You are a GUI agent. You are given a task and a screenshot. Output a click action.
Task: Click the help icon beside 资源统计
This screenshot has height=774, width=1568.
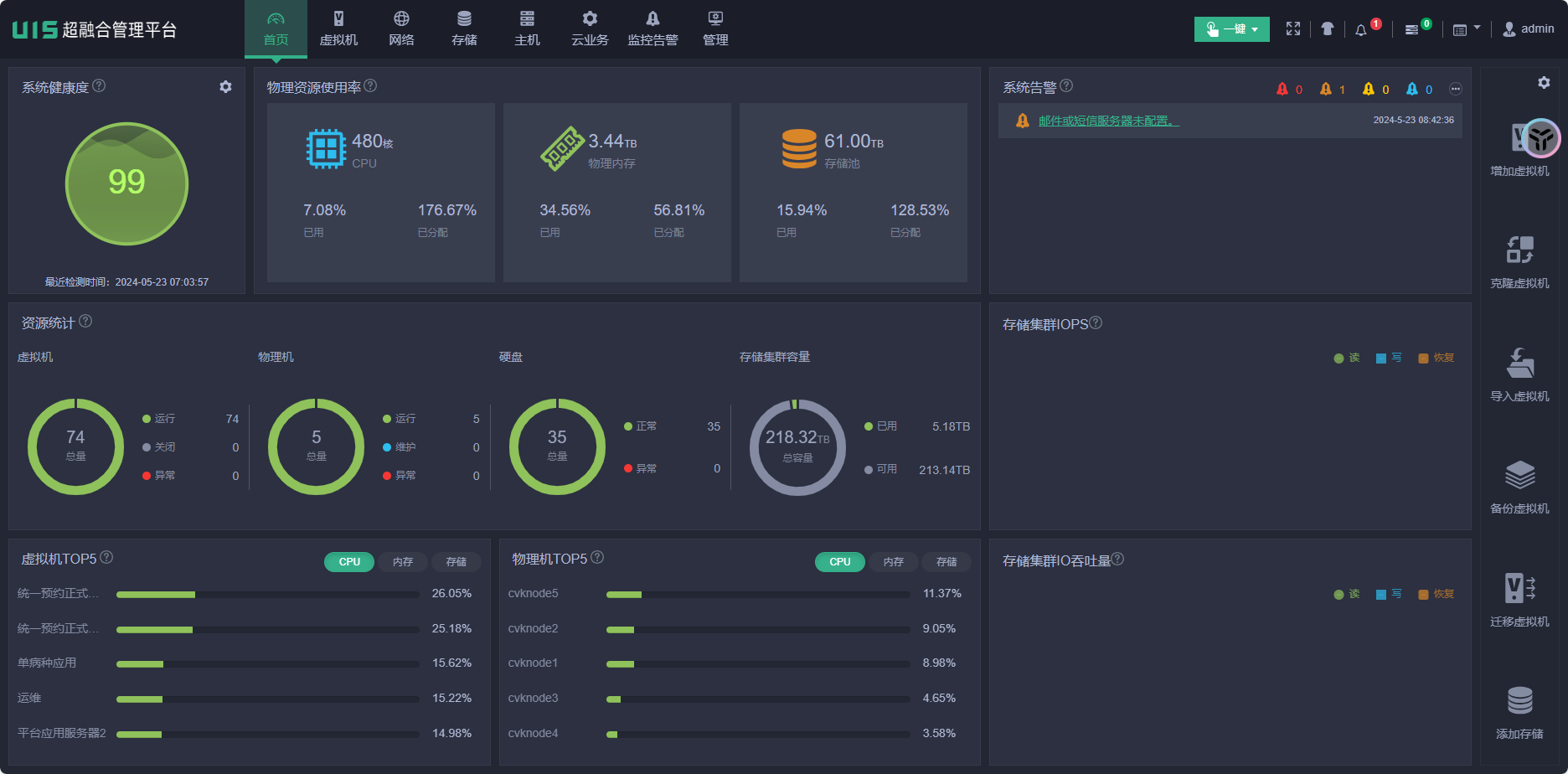click(85, 321)
